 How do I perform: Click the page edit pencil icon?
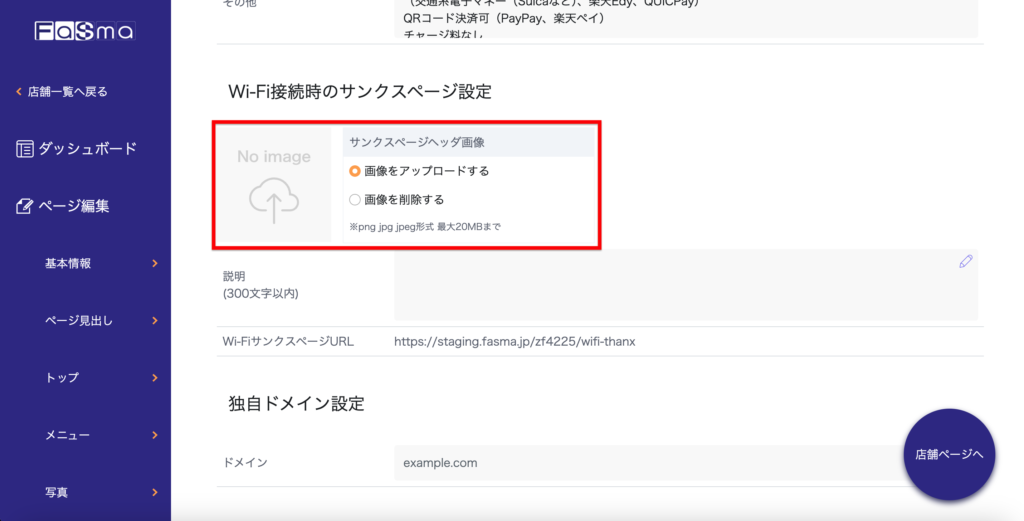tap(25, 207)
